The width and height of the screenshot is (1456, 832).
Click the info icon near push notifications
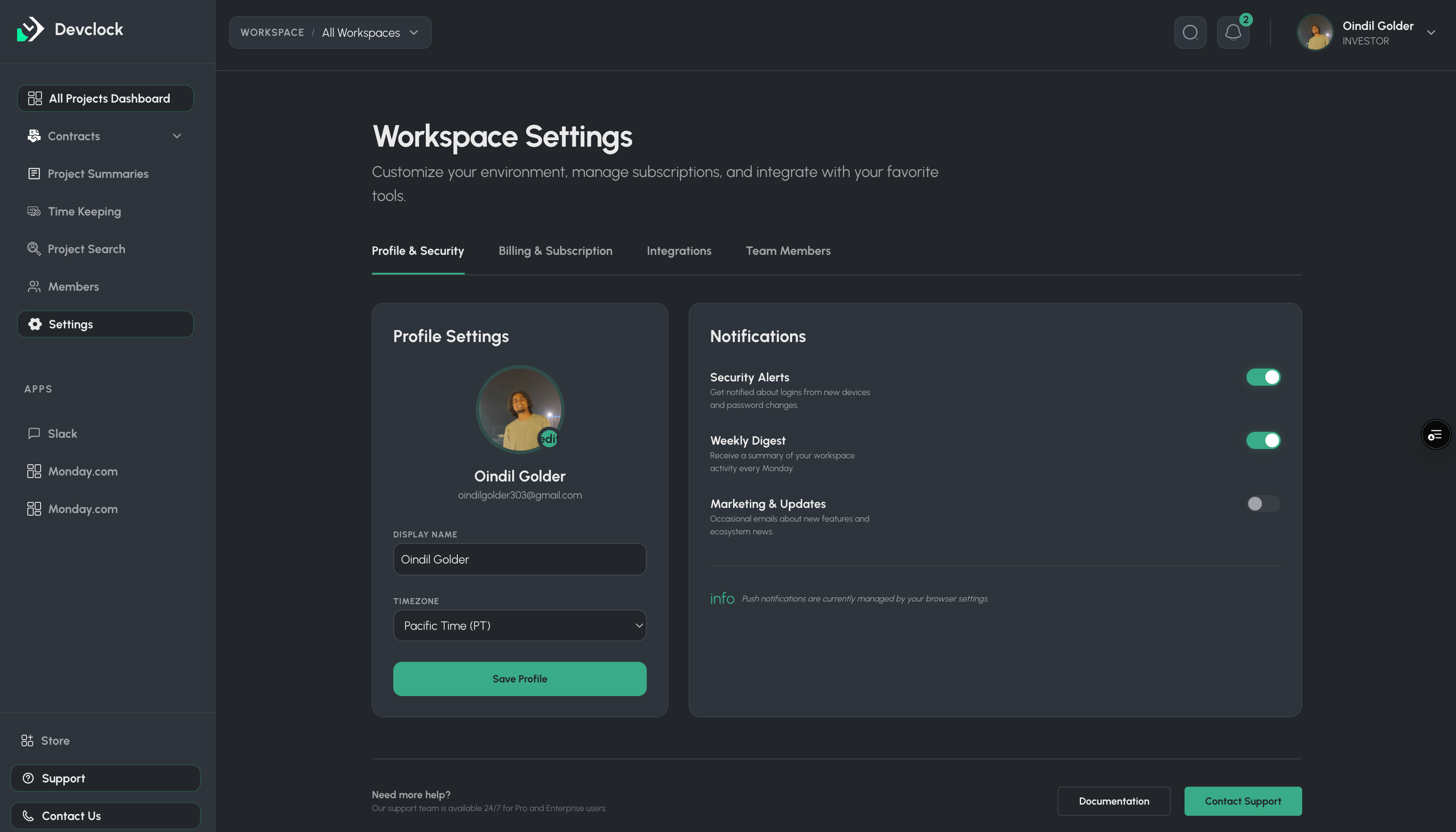coord(722,598)
